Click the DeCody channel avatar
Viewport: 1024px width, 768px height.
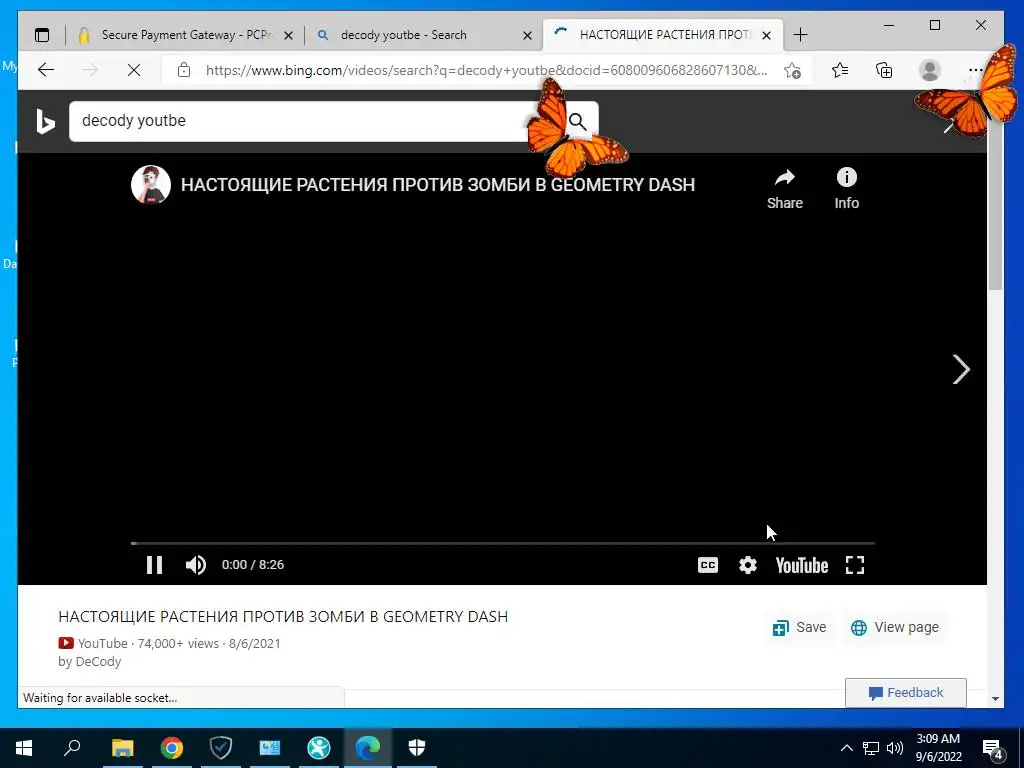coord(151,184)
